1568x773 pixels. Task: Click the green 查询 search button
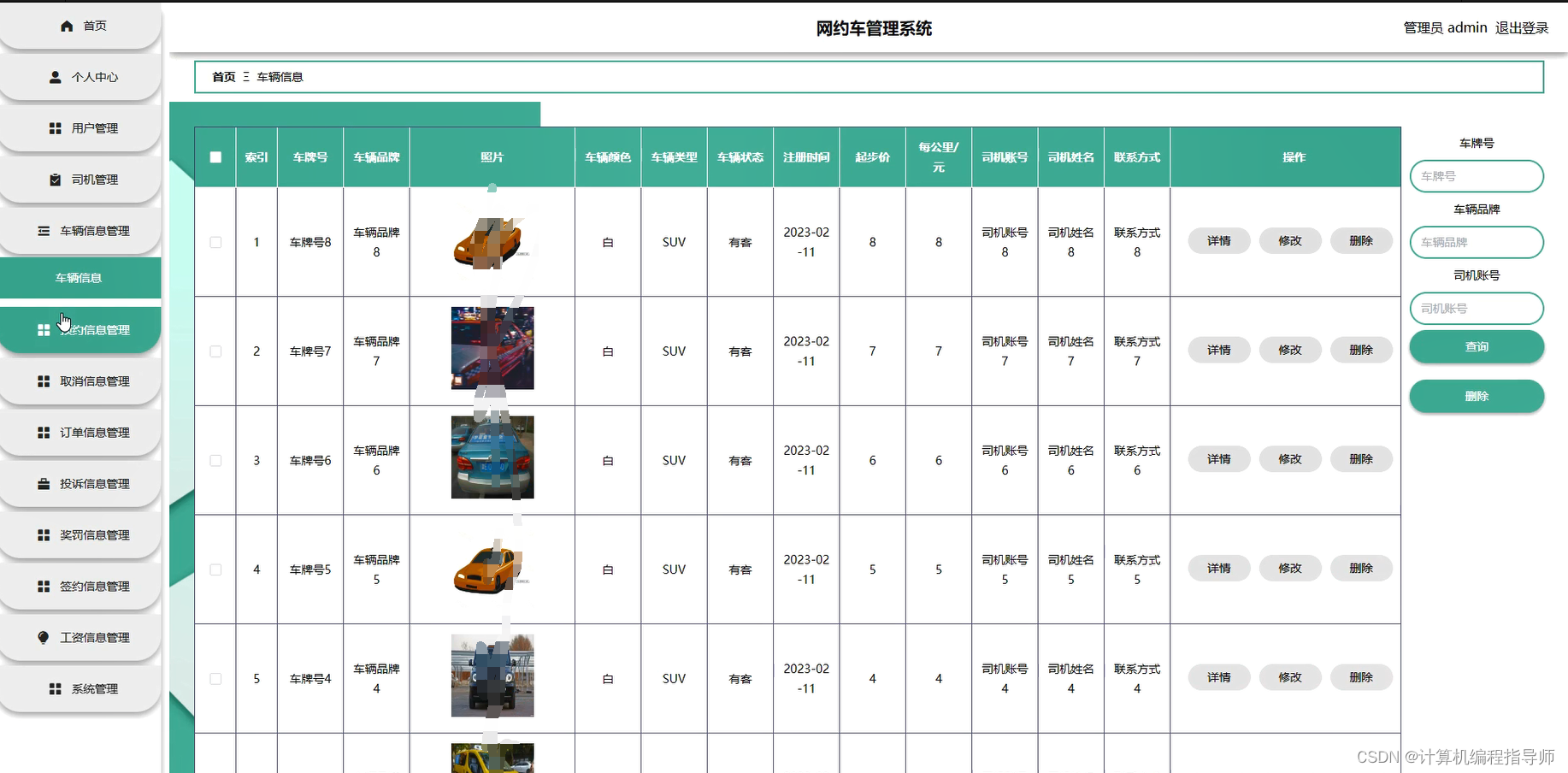pyautogui.click(x=1477, y=346)
